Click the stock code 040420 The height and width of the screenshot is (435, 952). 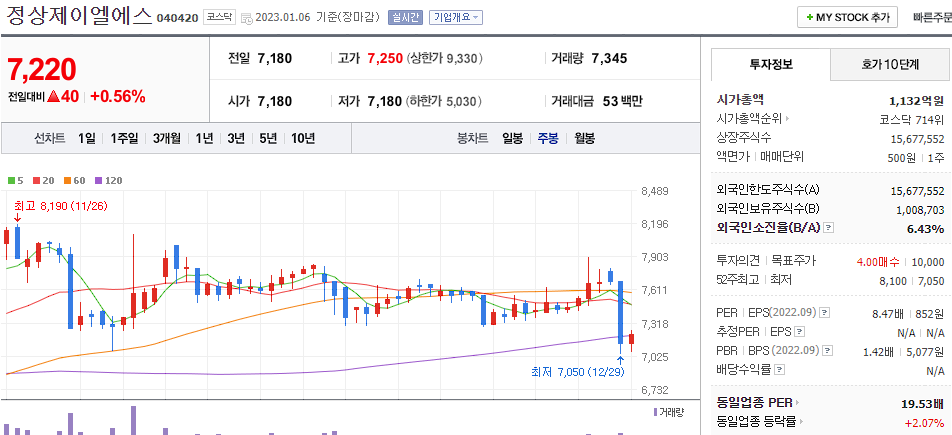(x=177, y=18)
